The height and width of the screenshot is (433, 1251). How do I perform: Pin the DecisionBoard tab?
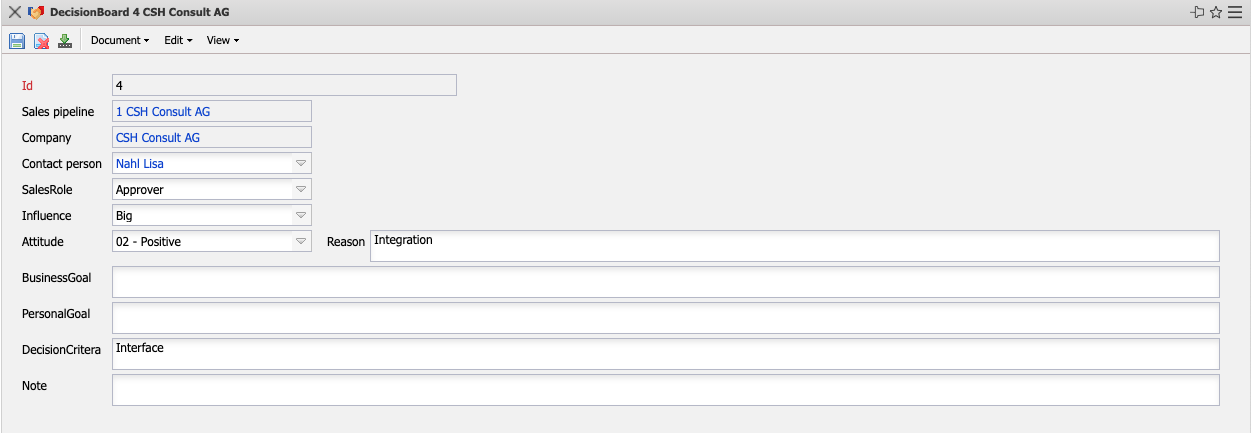[1197, 12]
